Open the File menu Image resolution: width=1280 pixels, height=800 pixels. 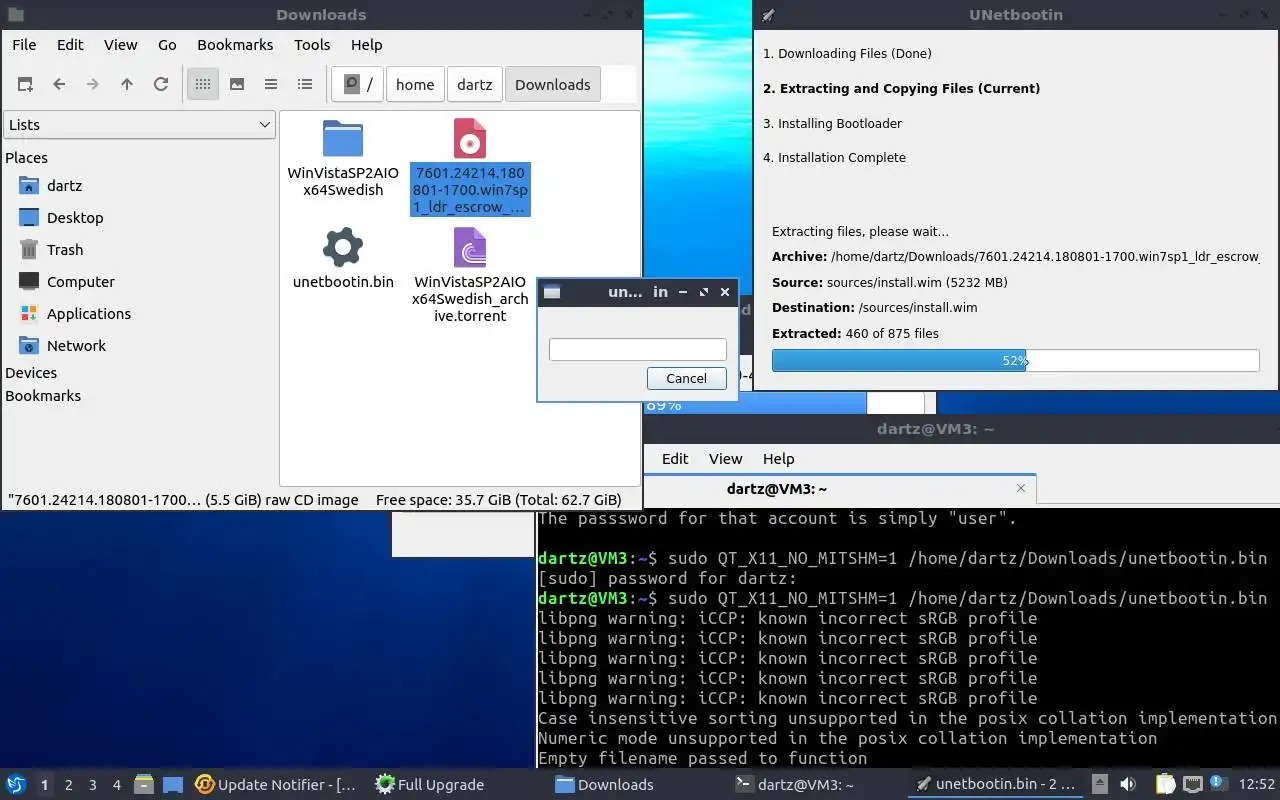(24, 45)
